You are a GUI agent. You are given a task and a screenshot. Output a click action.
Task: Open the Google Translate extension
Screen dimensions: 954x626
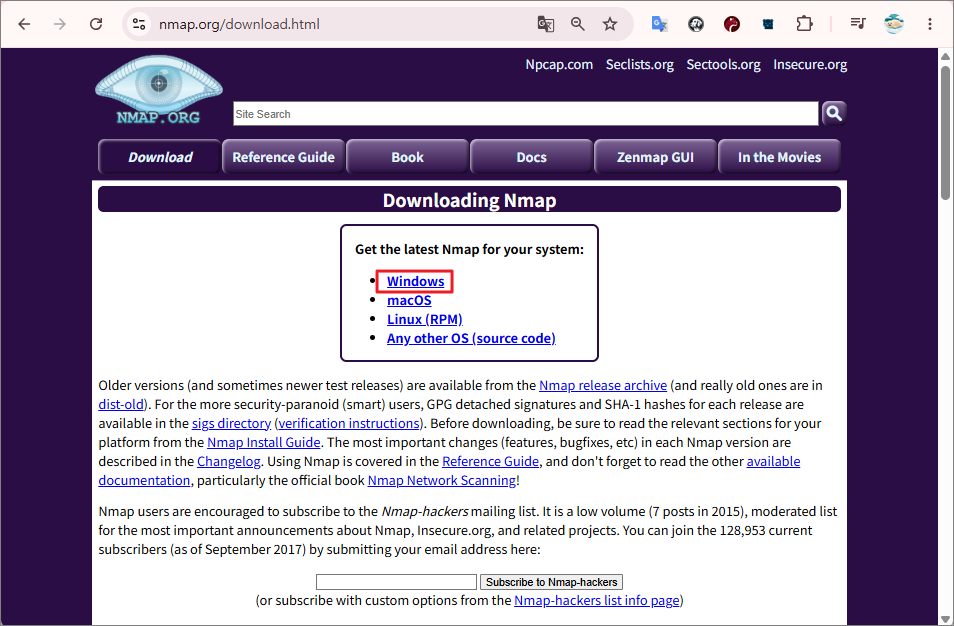(660, 24)
